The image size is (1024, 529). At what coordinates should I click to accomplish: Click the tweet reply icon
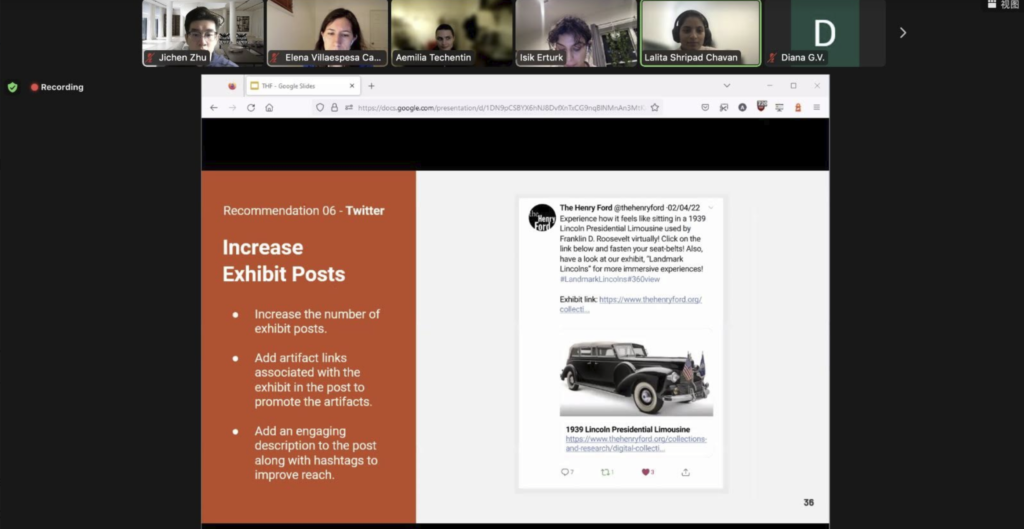[x=567, y=472]
